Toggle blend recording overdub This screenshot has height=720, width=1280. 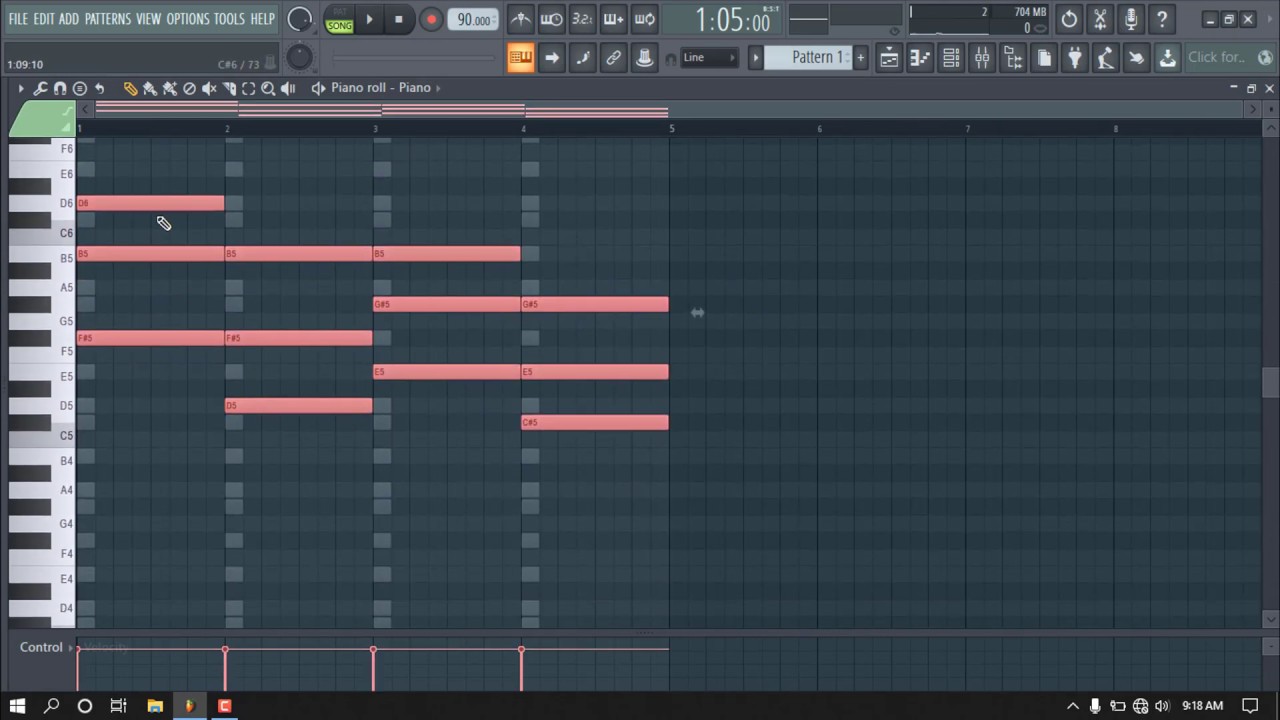pos(613,19)
